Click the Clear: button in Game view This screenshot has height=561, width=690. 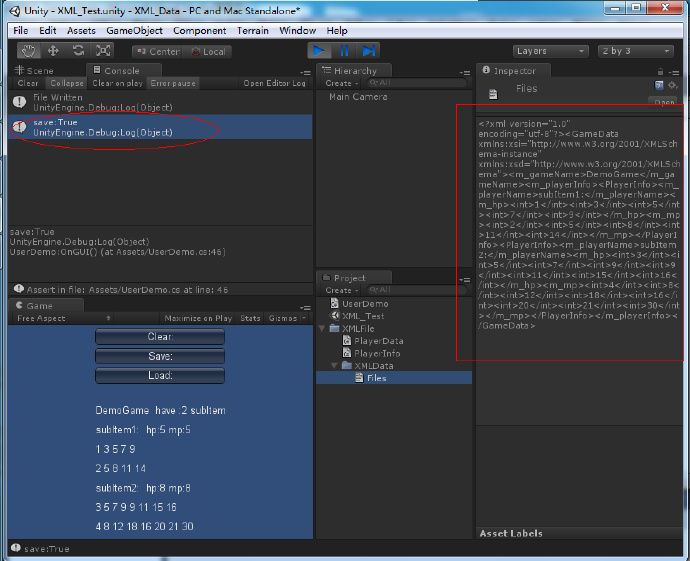[x=160, y=337]
